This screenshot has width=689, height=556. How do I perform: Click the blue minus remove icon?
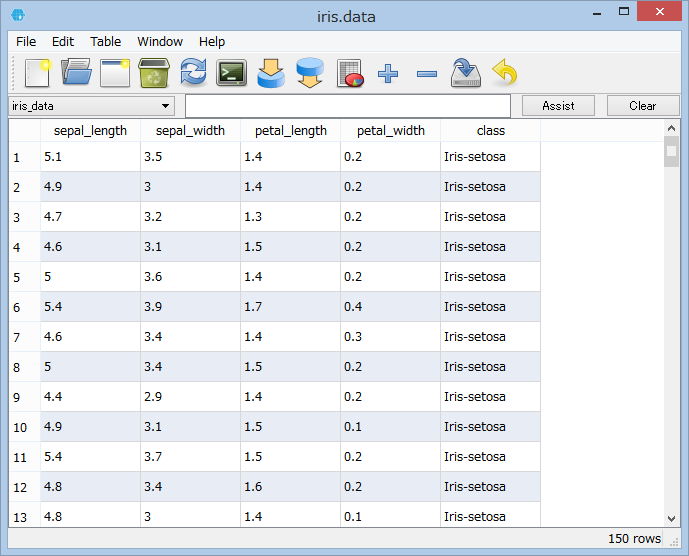[427, 74]
